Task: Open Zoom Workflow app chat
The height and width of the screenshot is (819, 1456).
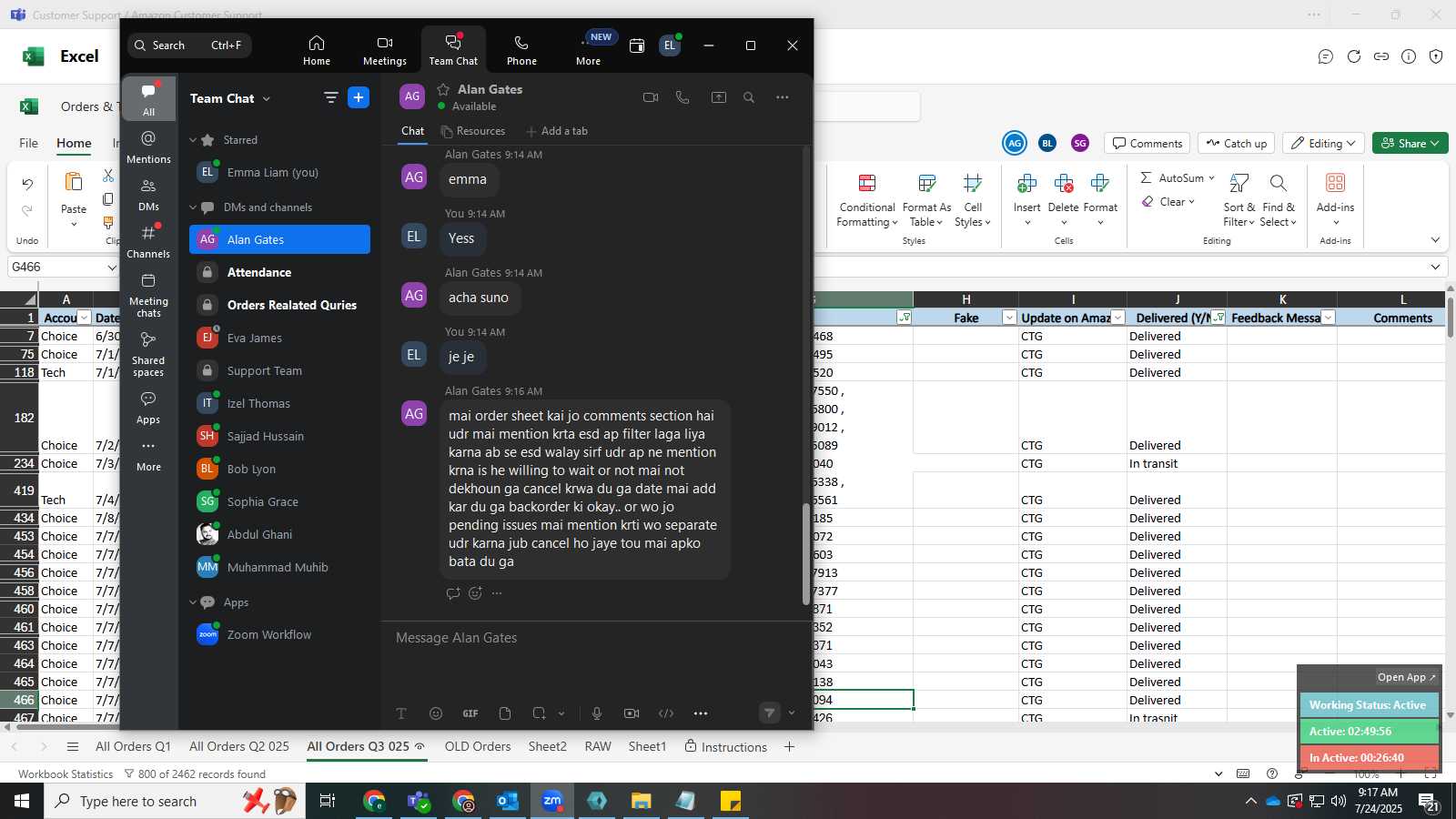Action: [x=279, y=634]
